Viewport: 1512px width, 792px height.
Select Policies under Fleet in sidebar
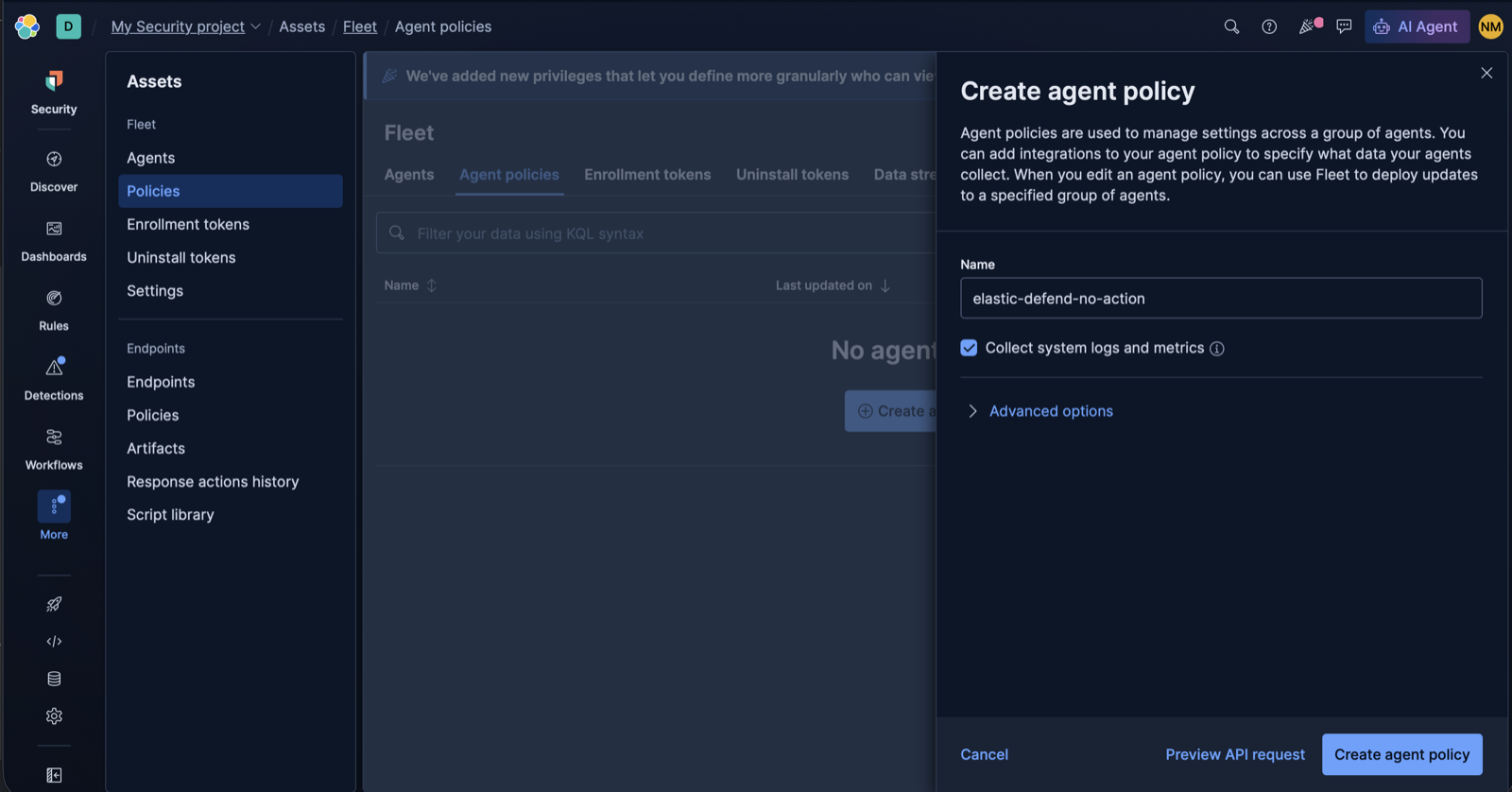231,191
